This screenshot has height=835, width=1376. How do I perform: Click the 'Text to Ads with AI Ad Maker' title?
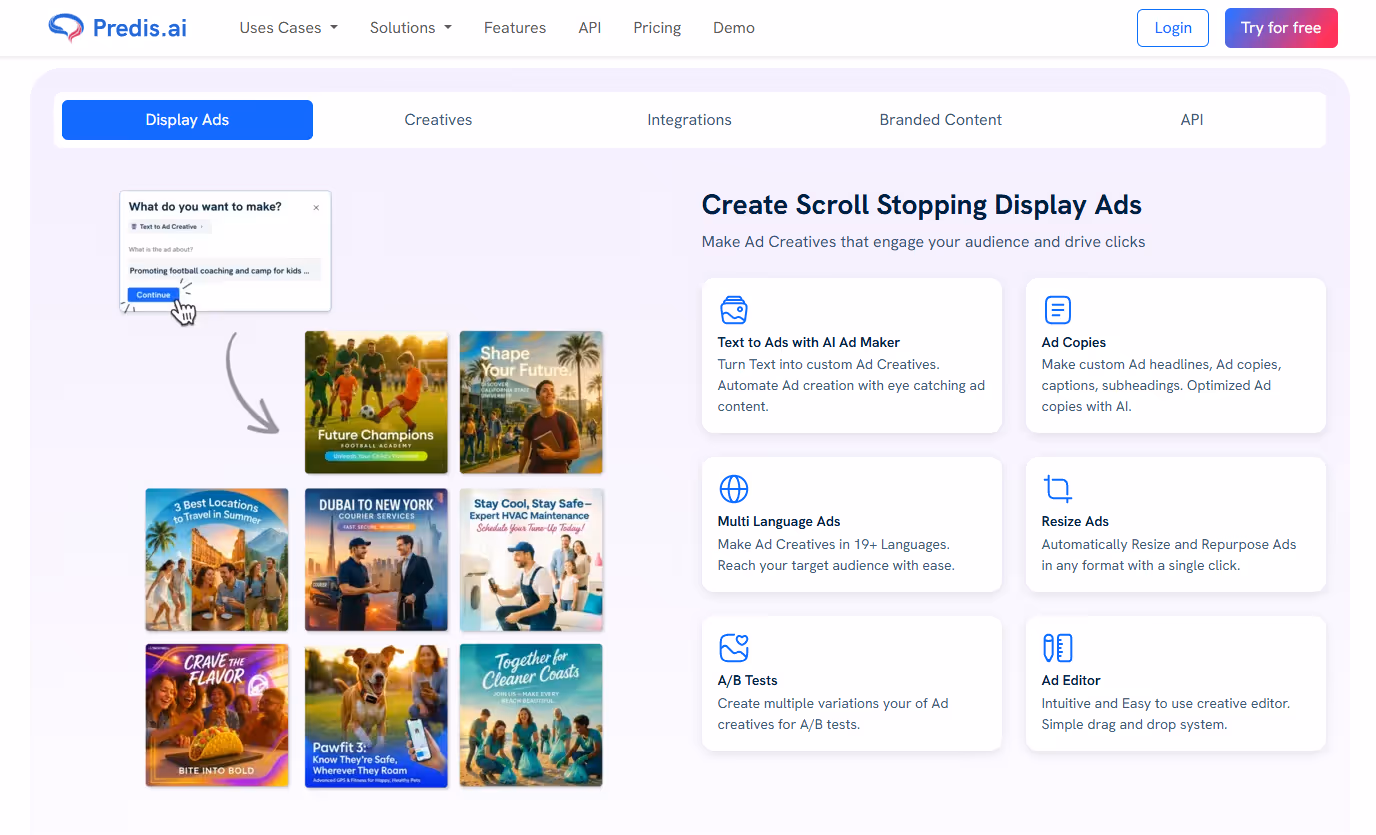pos(809,342)
